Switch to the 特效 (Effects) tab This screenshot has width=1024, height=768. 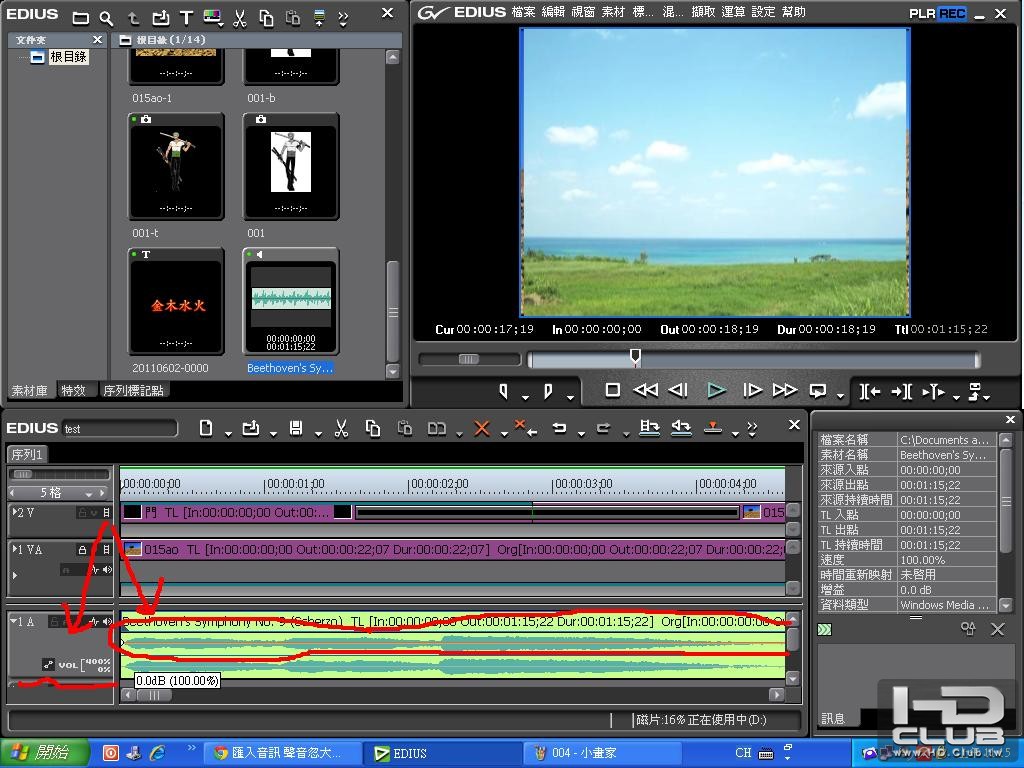[73, 390]
